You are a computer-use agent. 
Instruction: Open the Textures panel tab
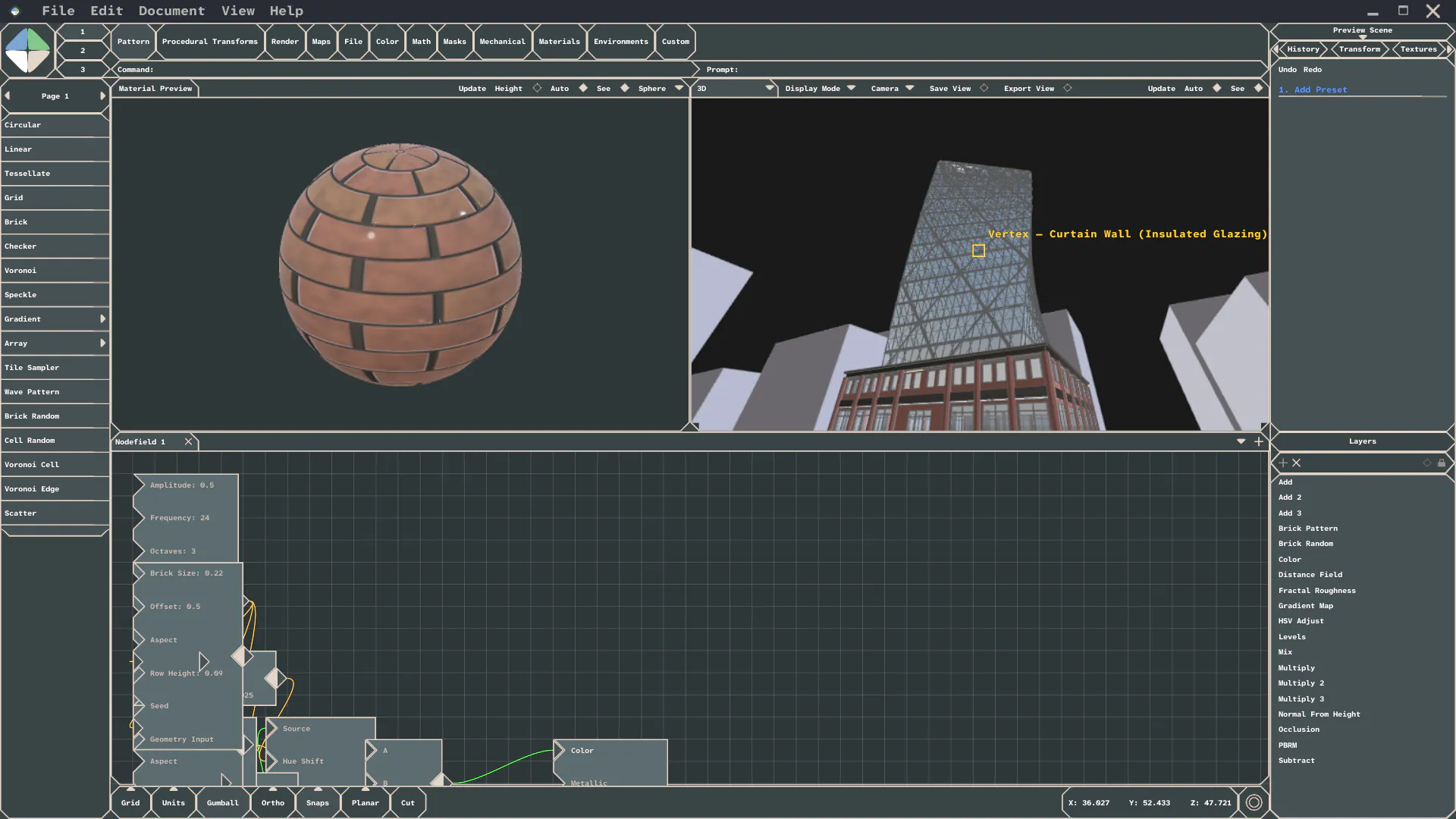coord(1419,49)
